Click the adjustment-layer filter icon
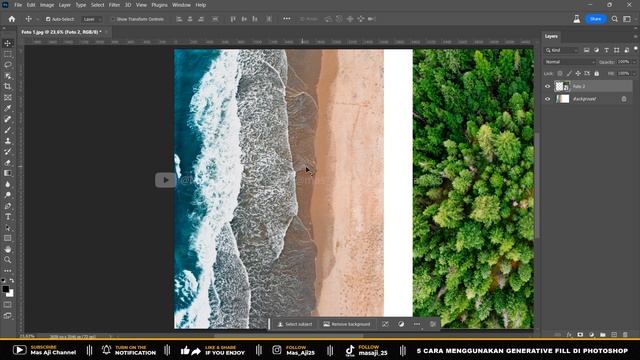The width and height of the screenshot is (640, 360). pyautogui.click(x=596, y=50)
